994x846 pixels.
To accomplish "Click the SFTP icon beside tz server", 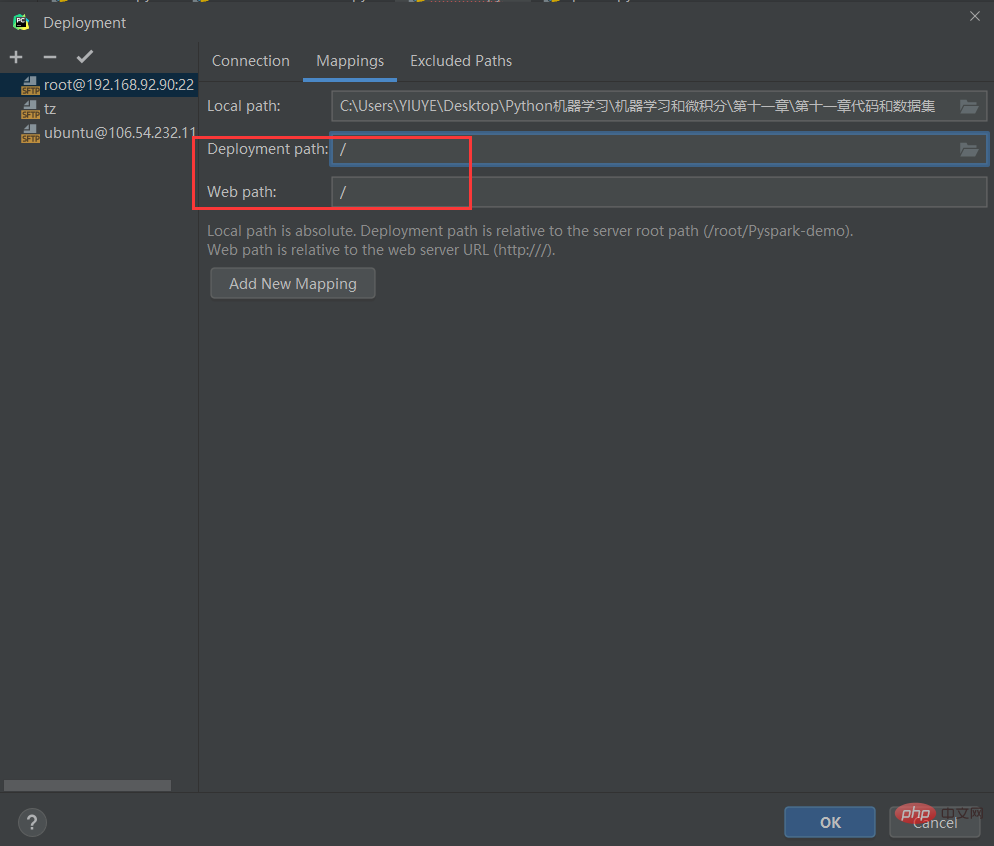I will click(30, 110).
